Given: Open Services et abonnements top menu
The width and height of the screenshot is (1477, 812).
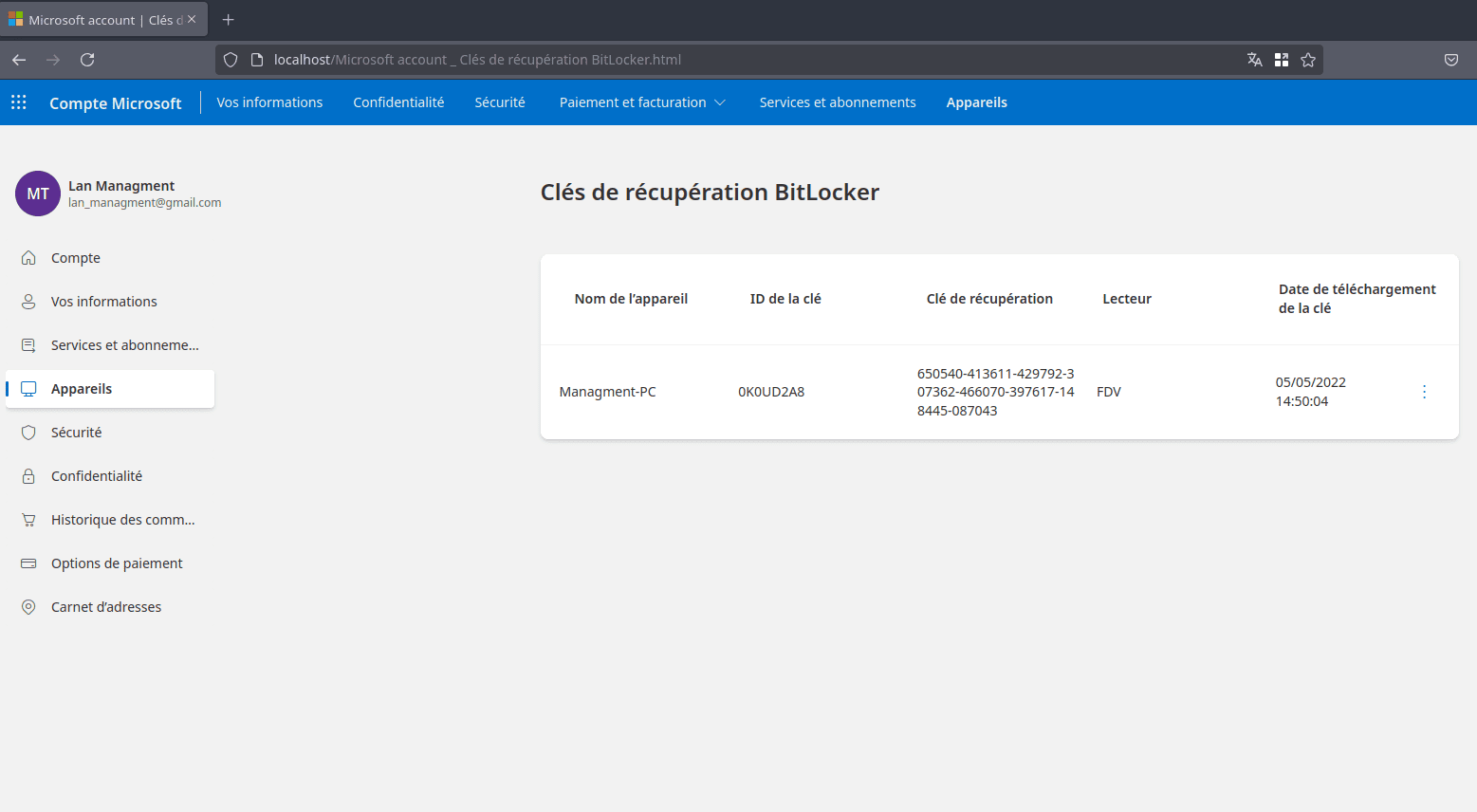Looking at the screenshot, I should [x=837, y=102].
